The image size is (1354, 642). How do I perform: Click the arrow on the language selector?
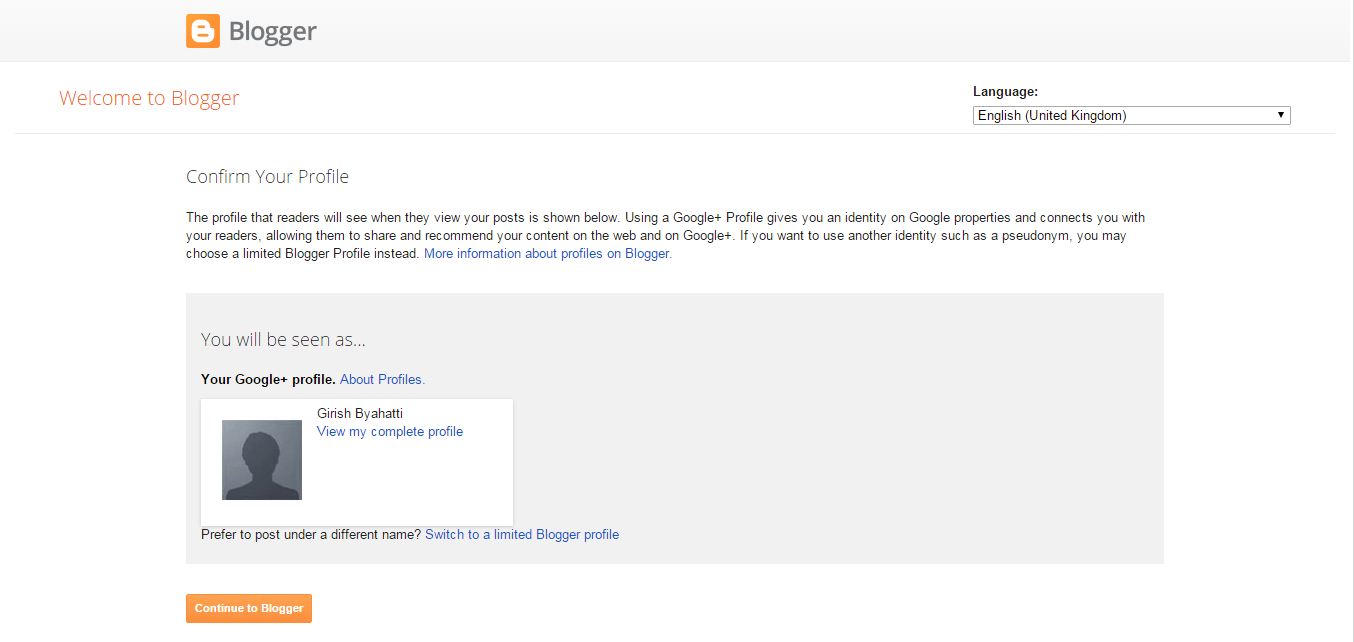(1280, 116)
